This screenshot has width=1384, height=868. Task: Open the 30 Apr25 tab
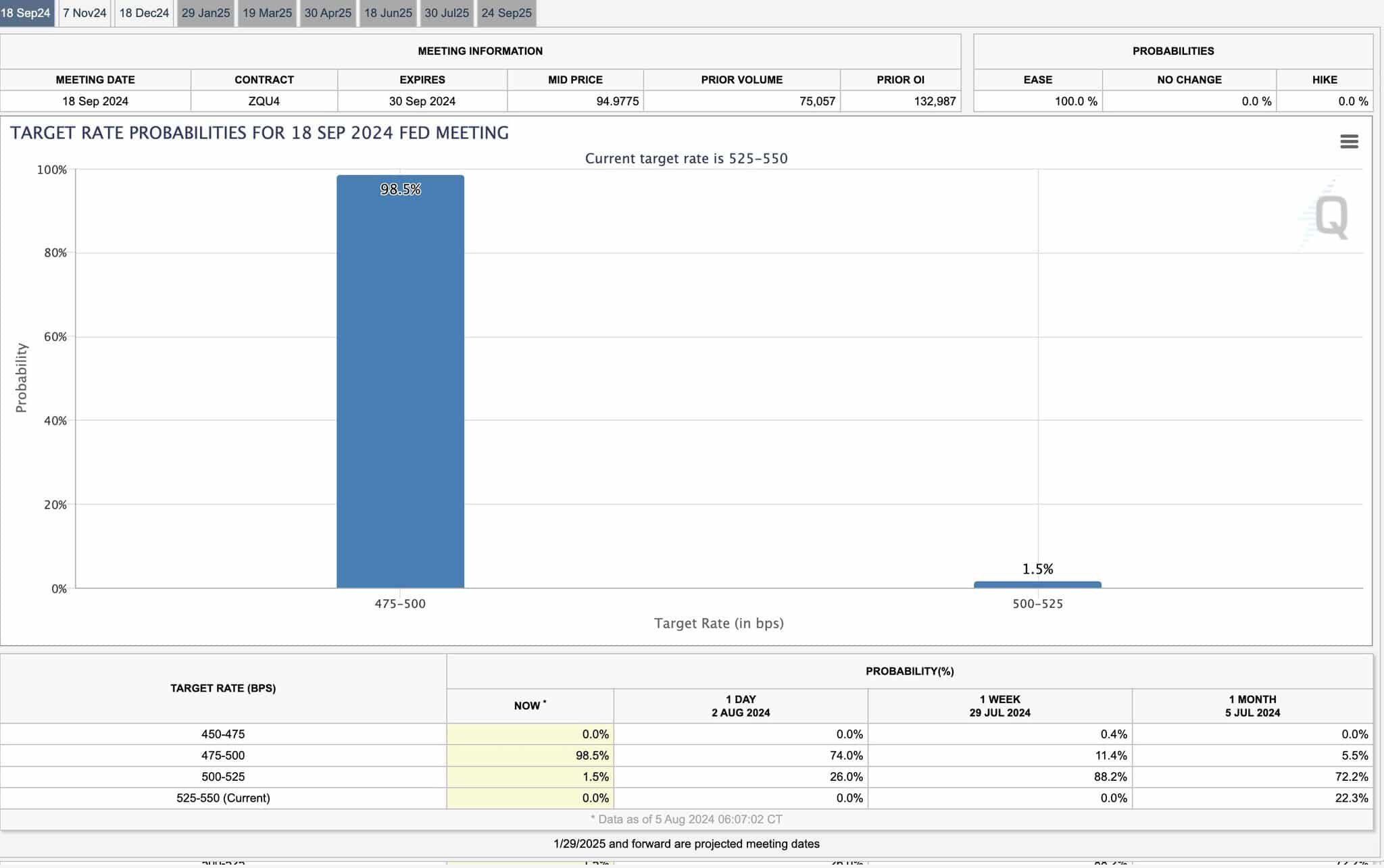pyautogui.click(x=328, y=13)
